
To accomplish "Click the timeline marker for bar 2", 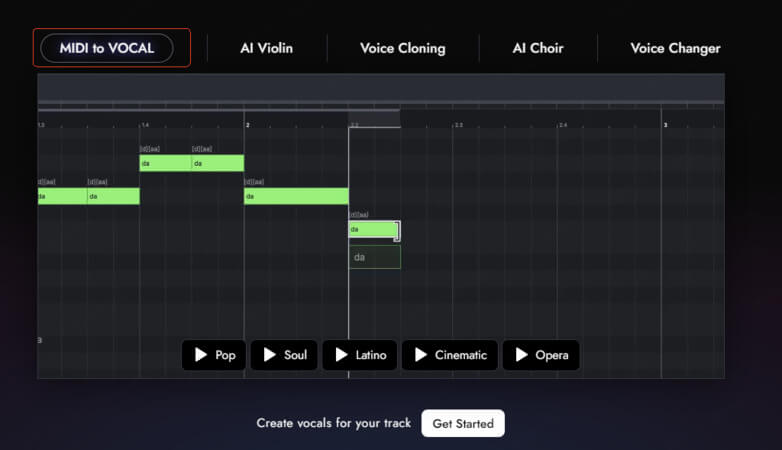I will click(247, 125).
